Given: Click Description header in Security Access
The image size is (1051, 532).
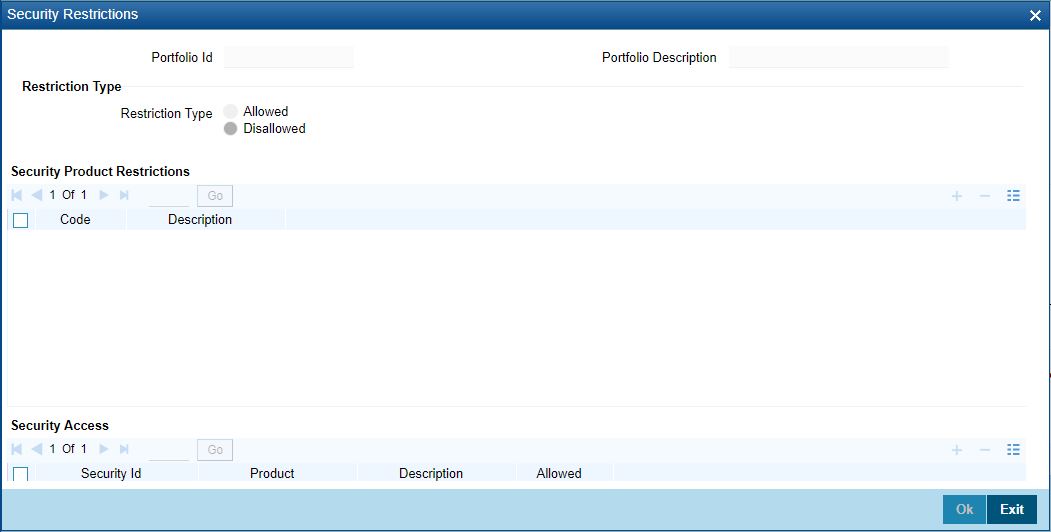Looking at the screenshot, I should pos(431,473).
